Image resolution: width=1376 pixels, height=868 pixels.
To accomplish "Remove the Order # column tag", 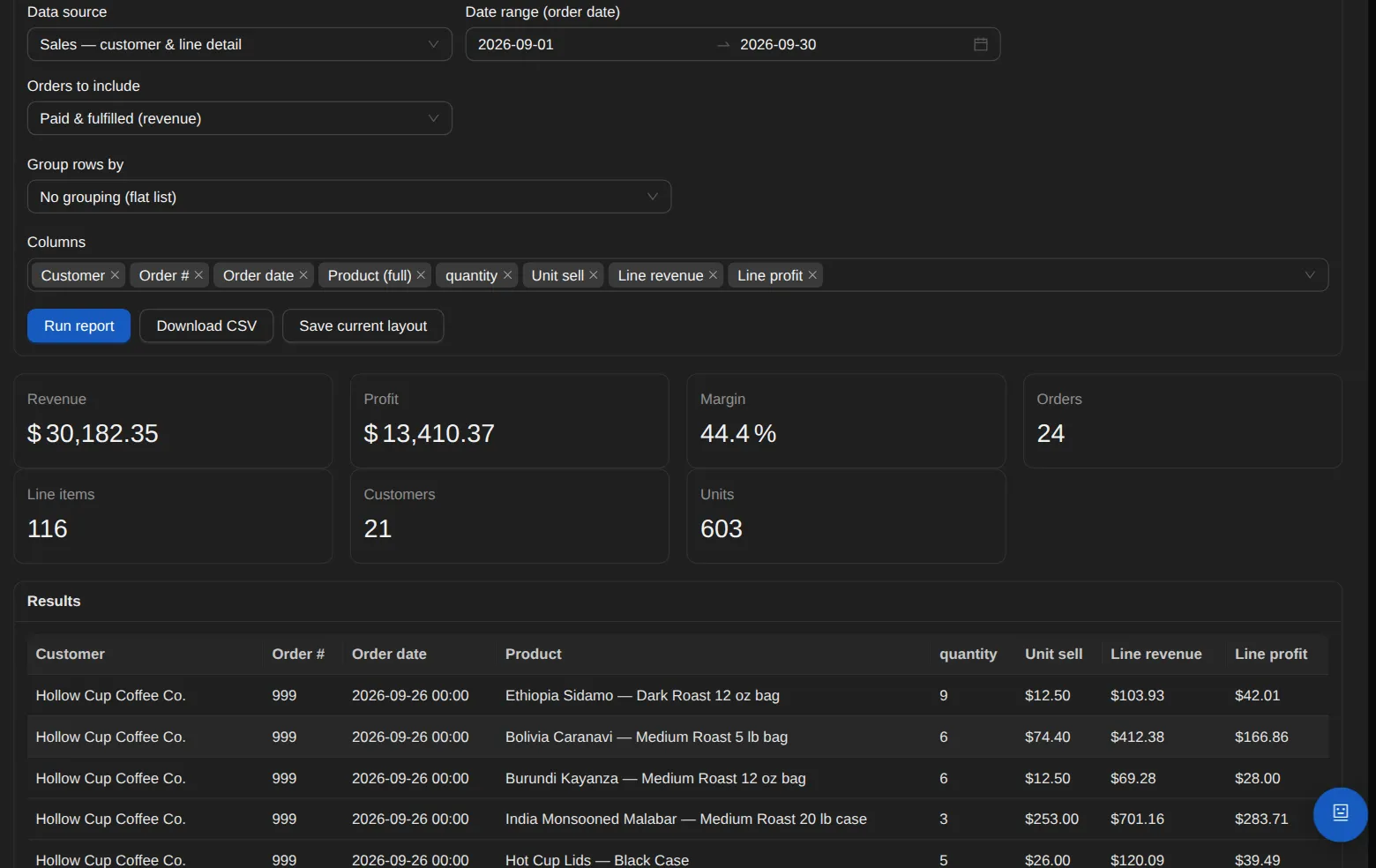I will click(x=198, y=275).
